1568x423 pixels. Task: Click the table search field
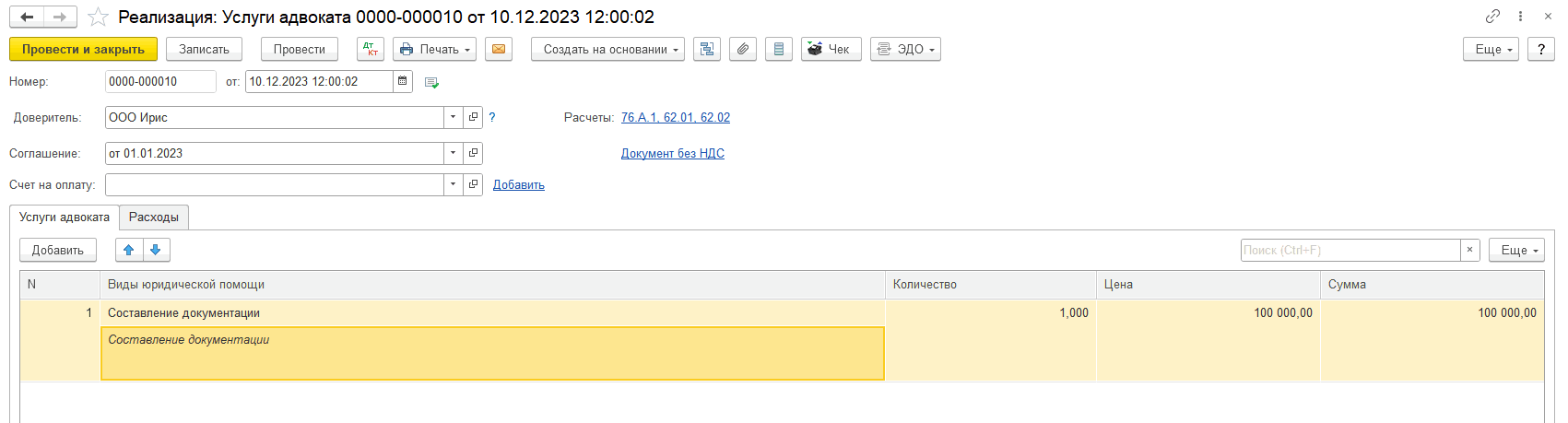coord(1350,250)
